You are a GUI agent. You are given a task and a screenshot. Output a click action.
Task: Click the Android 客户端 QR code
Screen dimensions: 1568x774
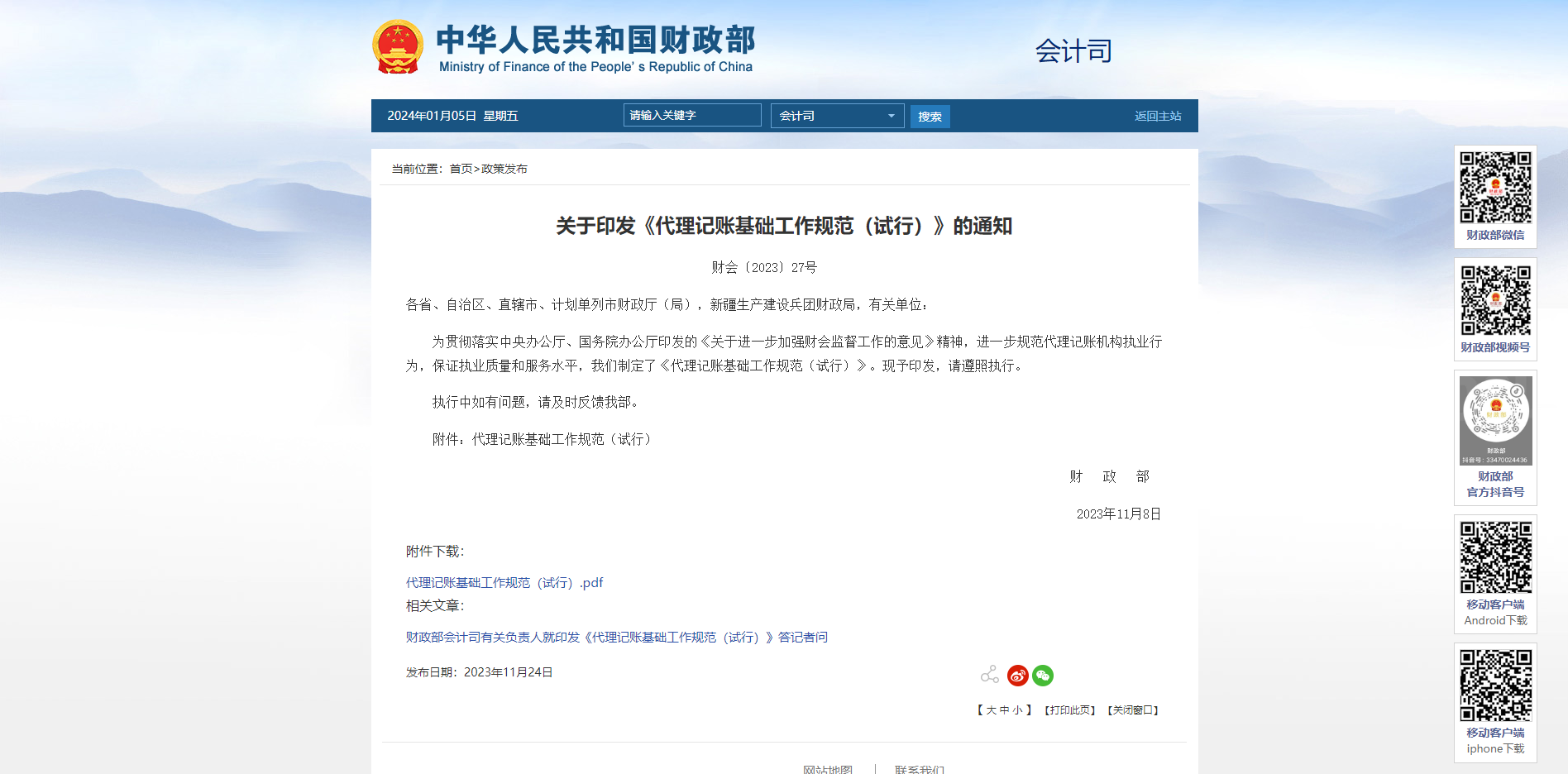pyautogui.click(x=1495, y=557)
